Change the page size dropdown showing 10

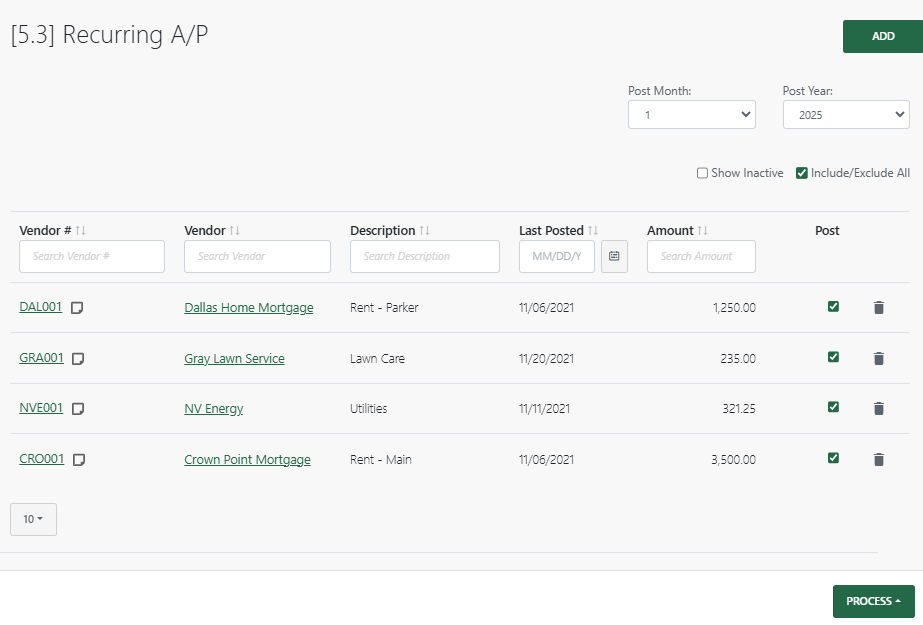(x=33, y=519)
